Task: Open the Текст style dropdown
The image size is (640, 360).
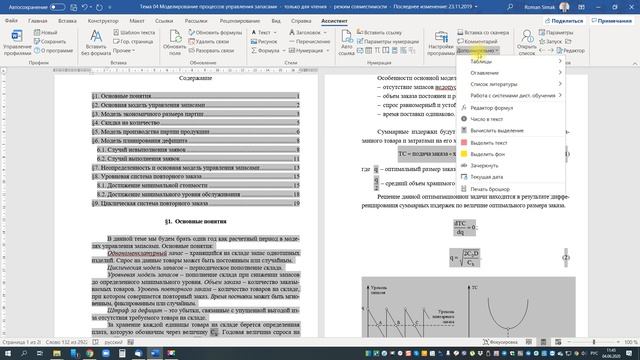Action: [x=264, y=32]
